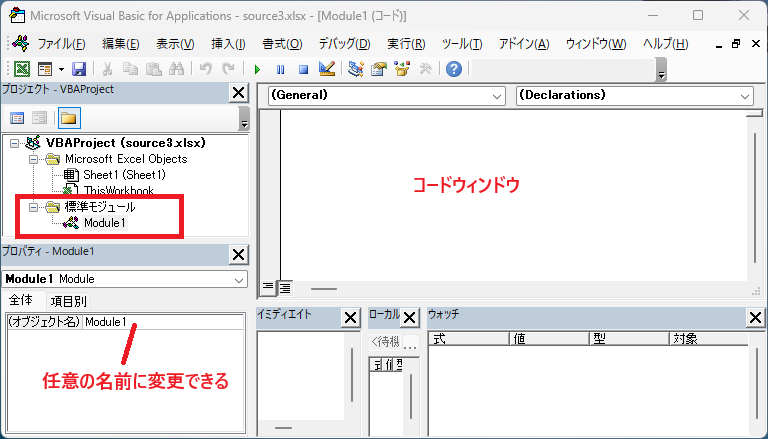Switch to Microsoft Excel view icon
Image resolution: width=768 pixels, height=439 pixels.
pos(22,69)
